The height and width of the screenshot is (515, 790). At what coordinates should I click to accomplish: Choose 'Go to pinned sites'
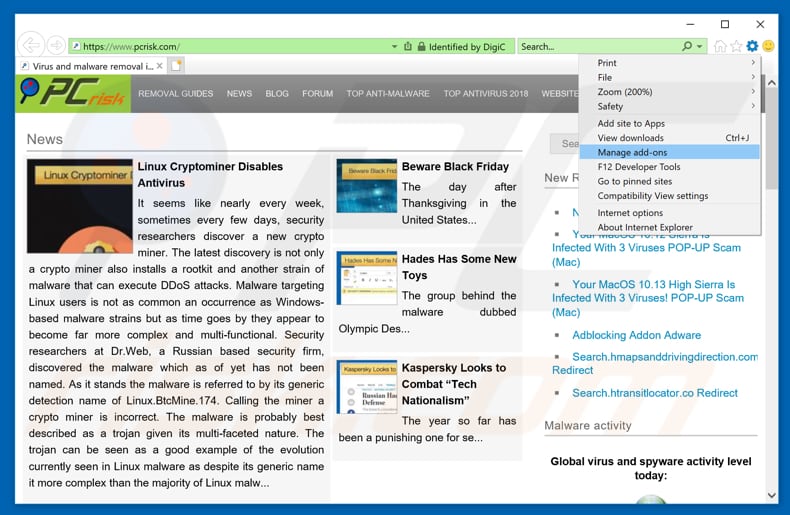(670, 181)
